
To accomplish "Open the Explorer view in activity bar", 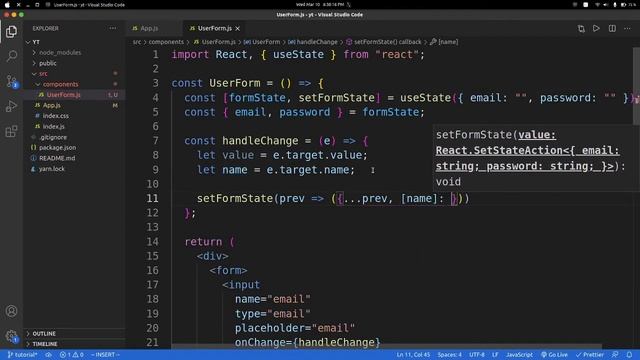I will [11, 31].
